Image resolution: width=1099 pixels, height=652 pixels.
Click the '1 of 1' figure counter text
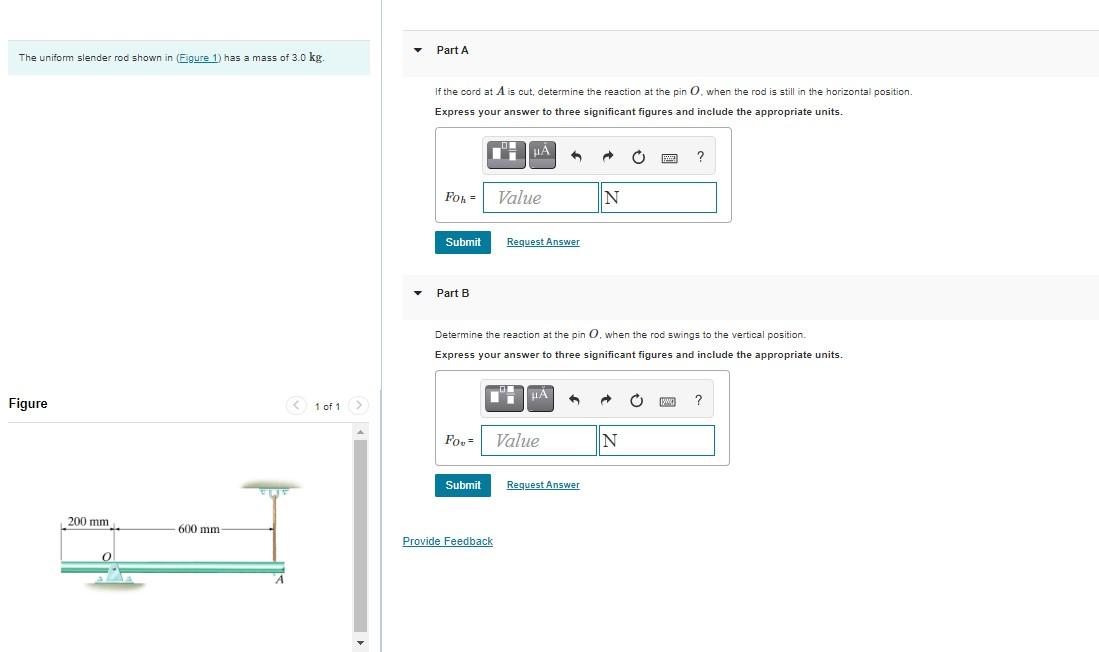tap(327, 407)
